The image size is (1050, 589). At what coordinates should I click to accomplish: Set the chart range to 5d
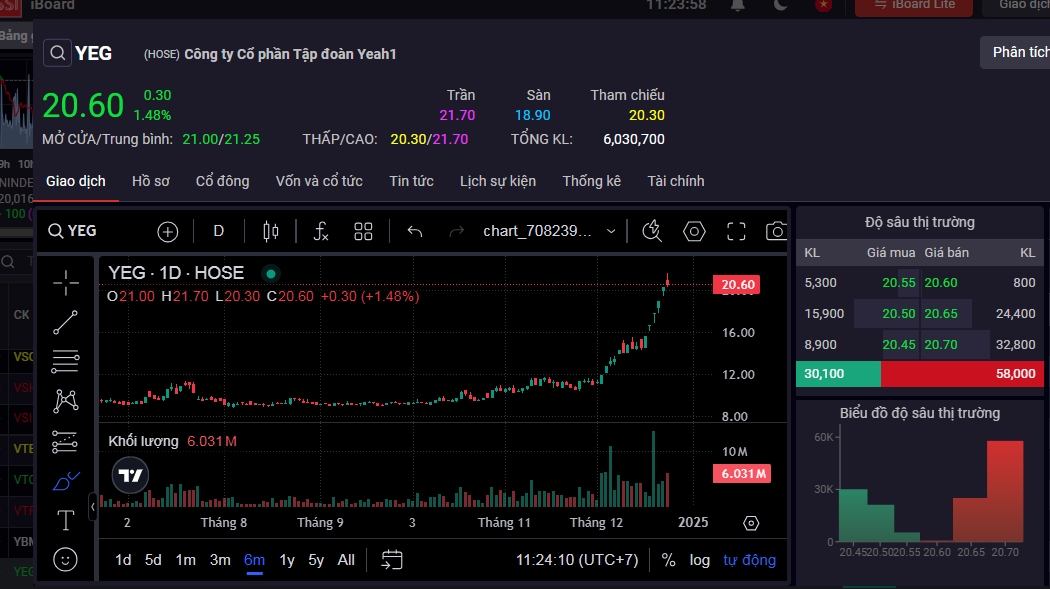tap(153, 560)
